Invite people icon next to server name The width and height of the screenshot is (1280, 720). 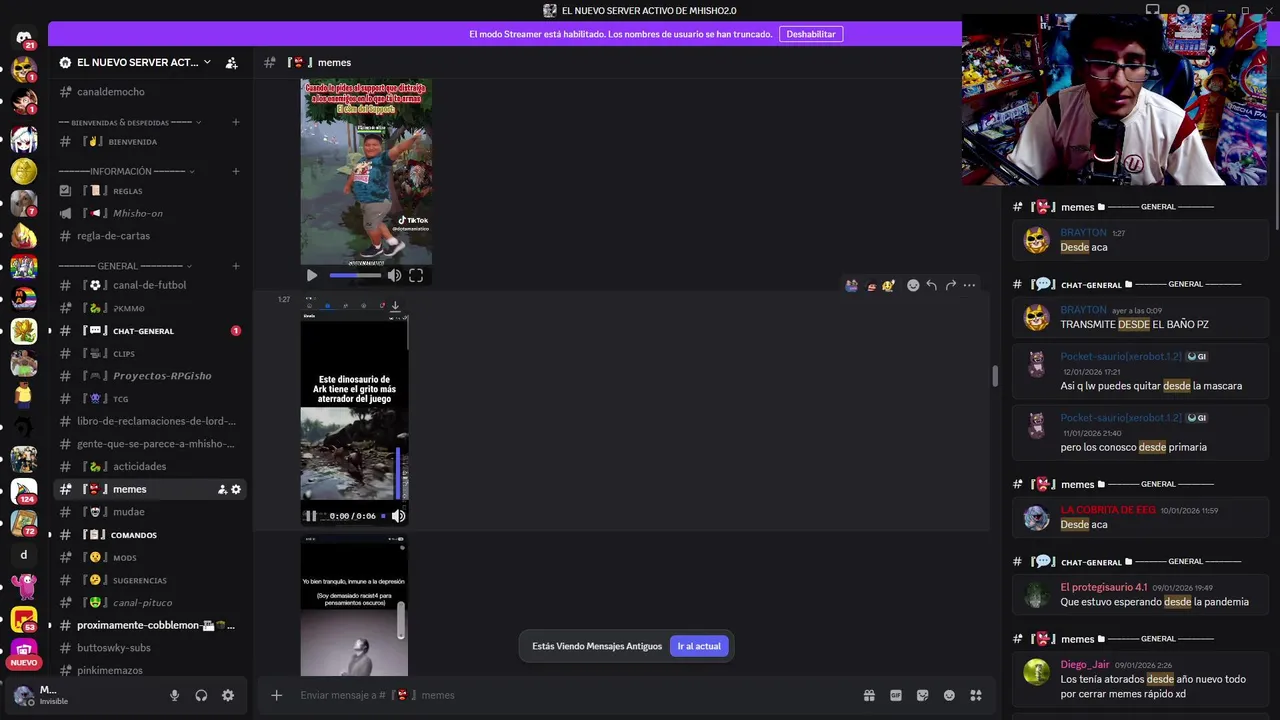232,62
